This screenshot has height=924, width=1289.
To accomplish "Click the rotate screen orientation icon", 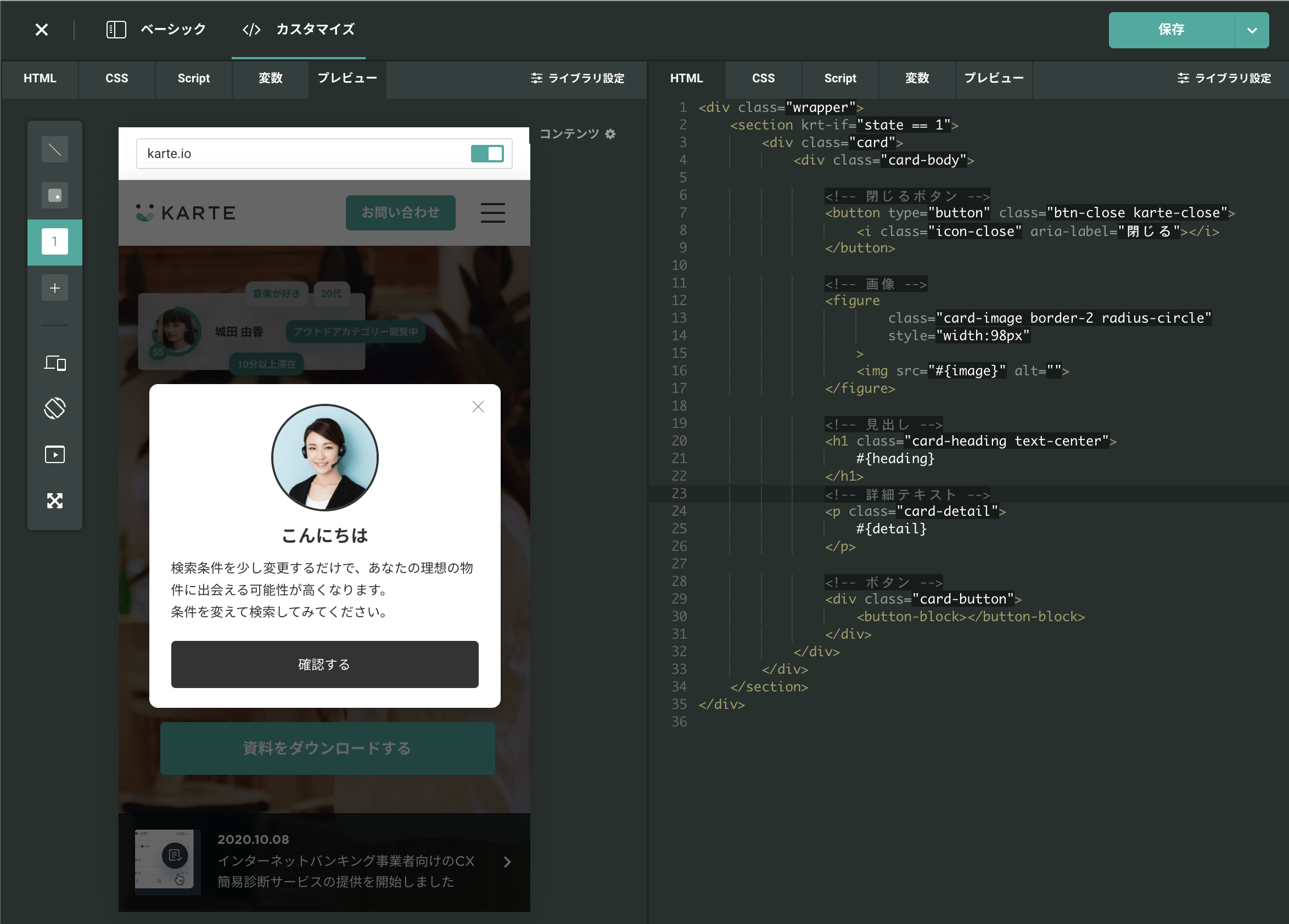I will (54, 408).
